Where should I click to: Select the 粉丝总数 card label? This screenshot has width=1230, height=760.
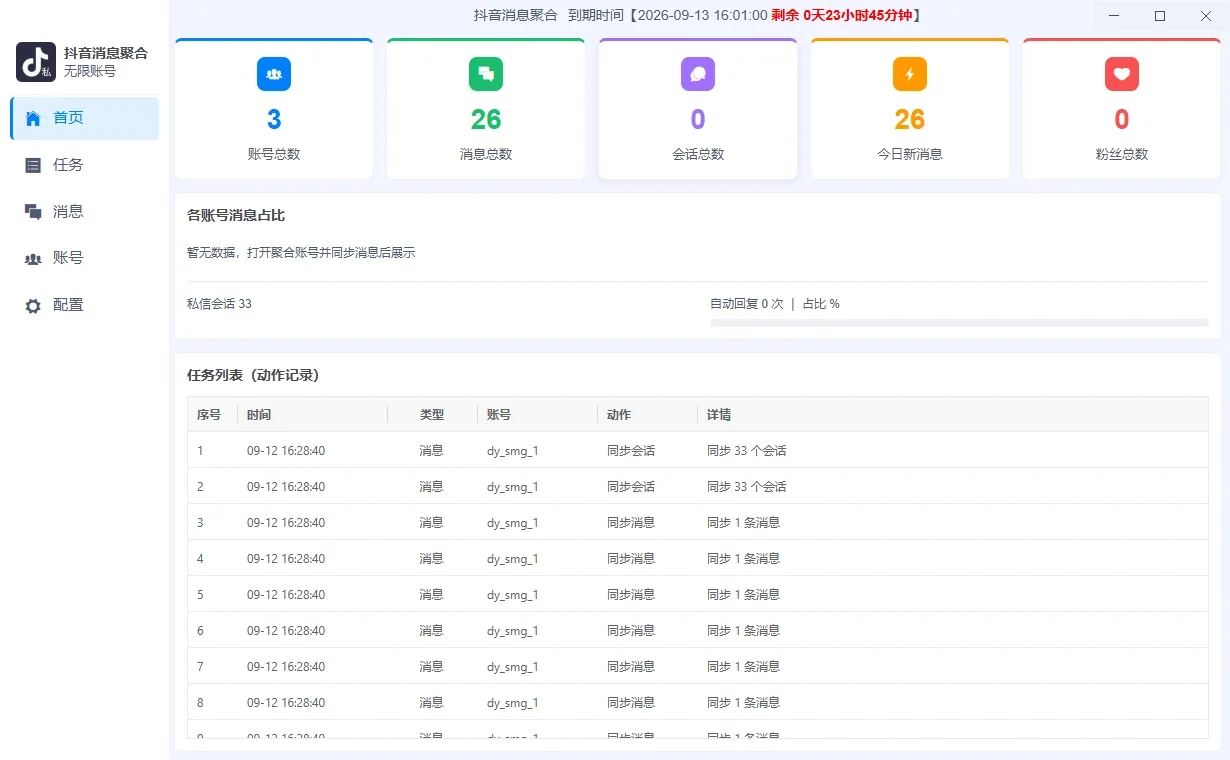[1122, 155]
